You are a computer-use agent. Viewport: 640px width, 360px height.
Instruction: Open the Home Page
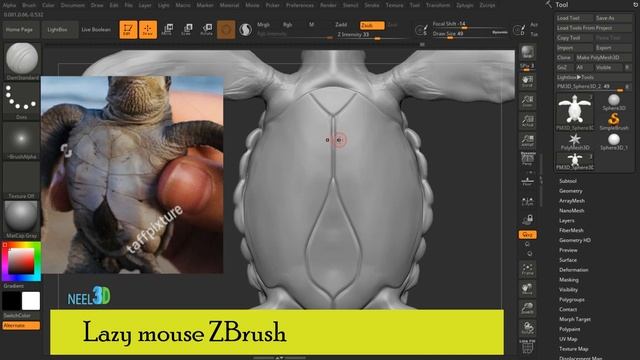[20, 30]
